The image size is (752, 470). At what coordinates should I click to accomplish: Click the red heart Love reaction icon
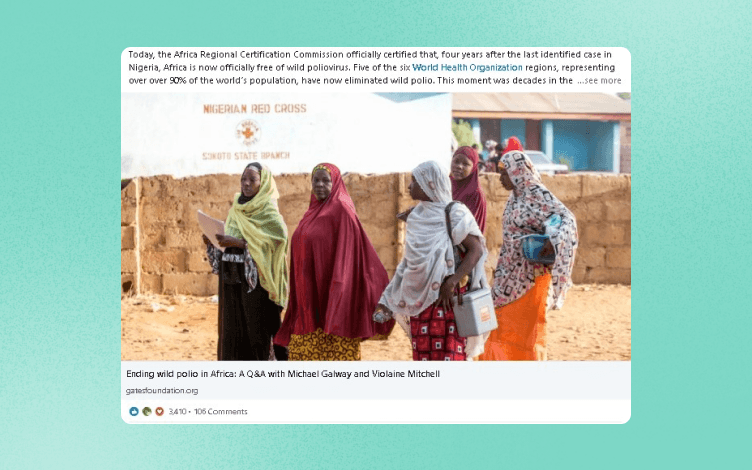pos(159,411)
